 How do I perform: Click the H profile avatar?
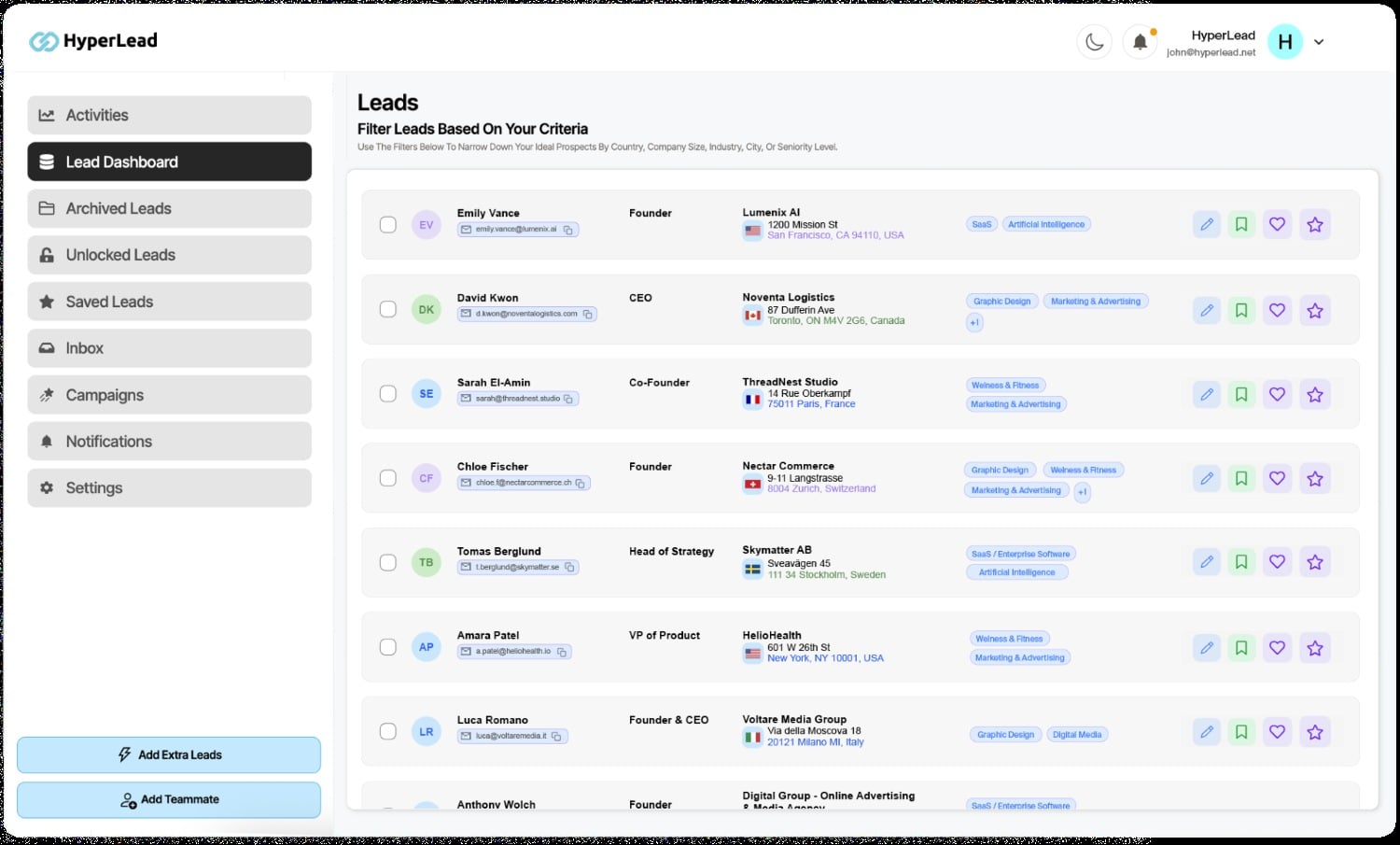pos(1285,42)
